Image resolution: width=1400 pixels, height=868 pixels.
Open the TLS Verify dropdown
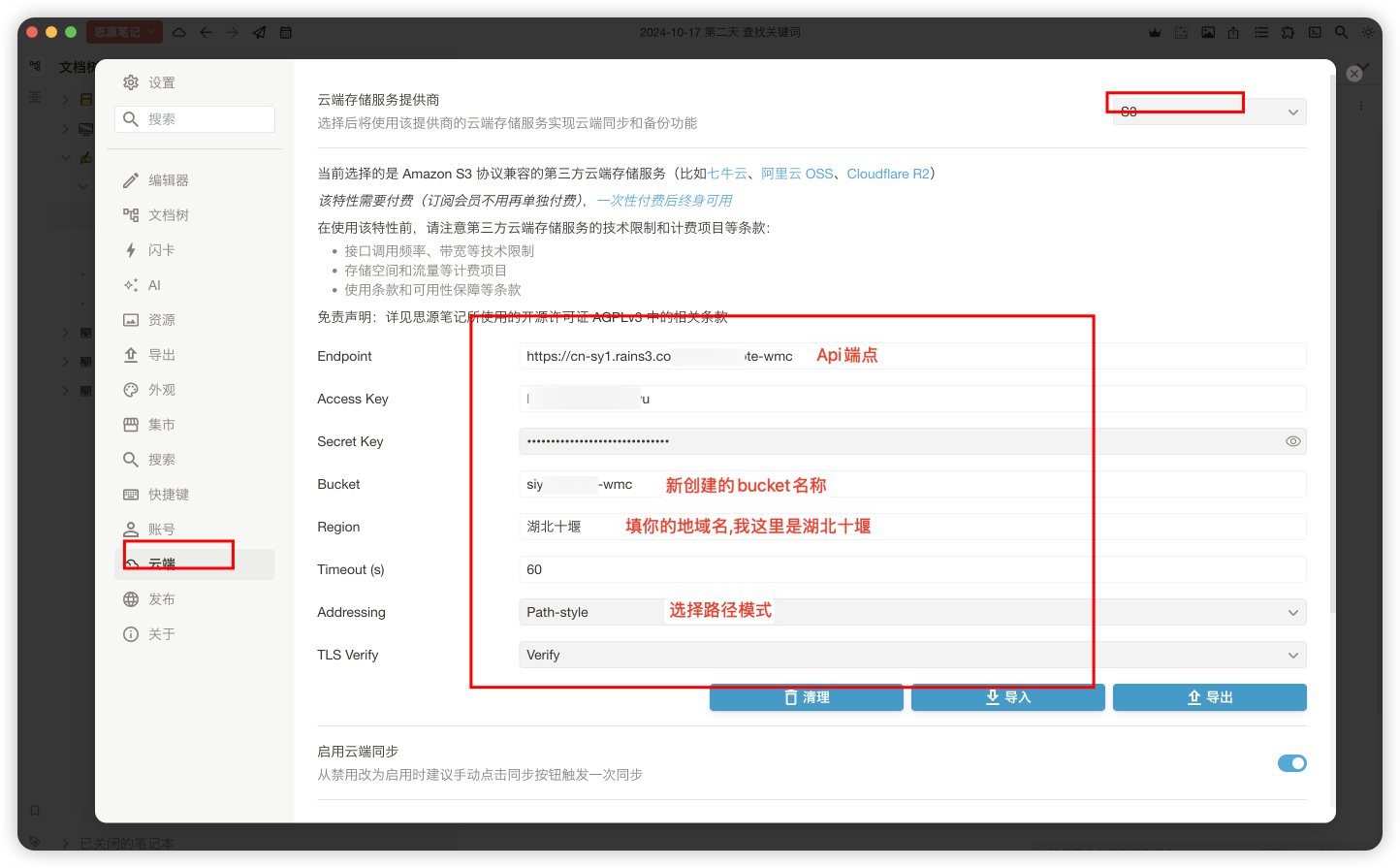click(x=912, y=655)
